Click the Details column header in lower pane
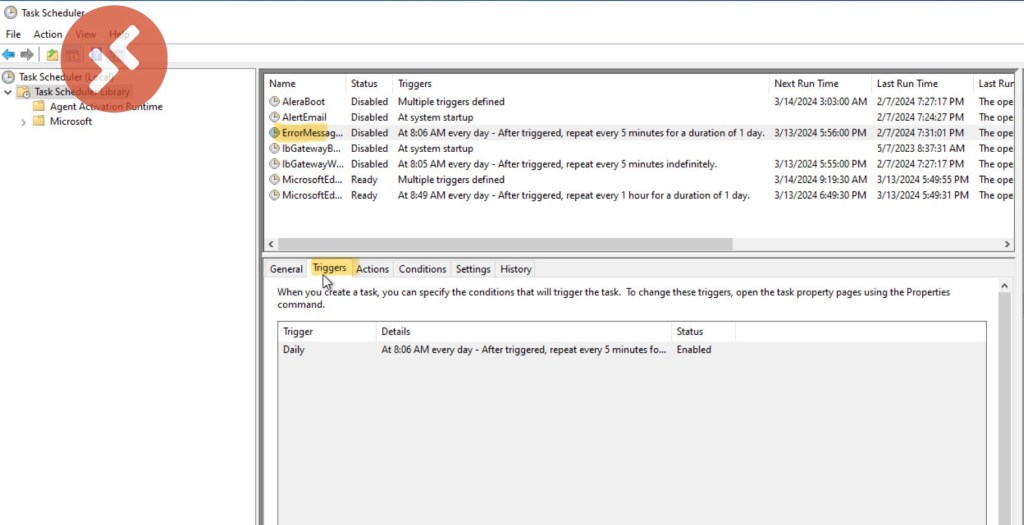The image size is (1024, 525). (524, 332)
